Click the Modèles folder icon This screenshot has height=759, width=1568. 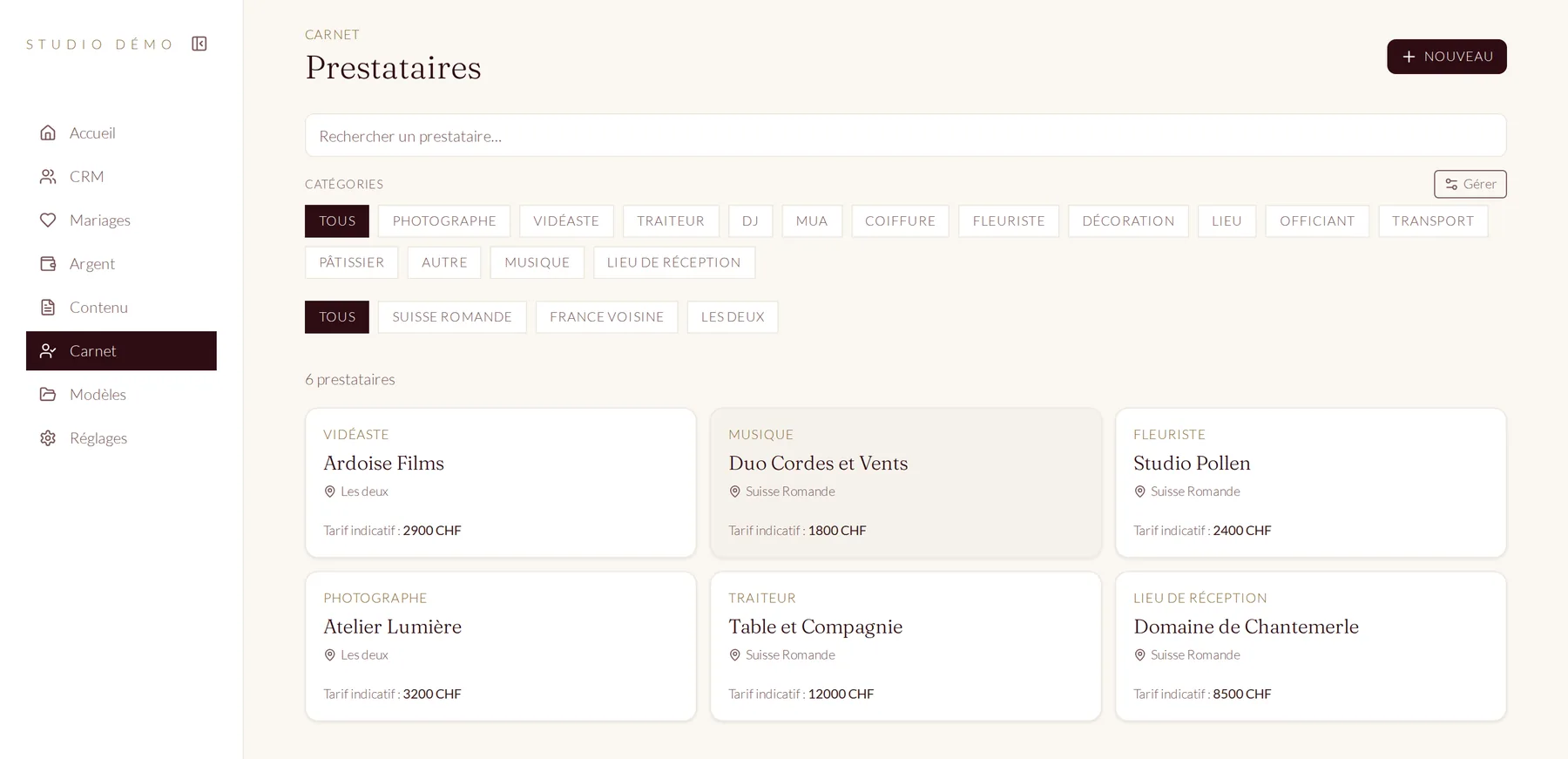click(48, 394)
